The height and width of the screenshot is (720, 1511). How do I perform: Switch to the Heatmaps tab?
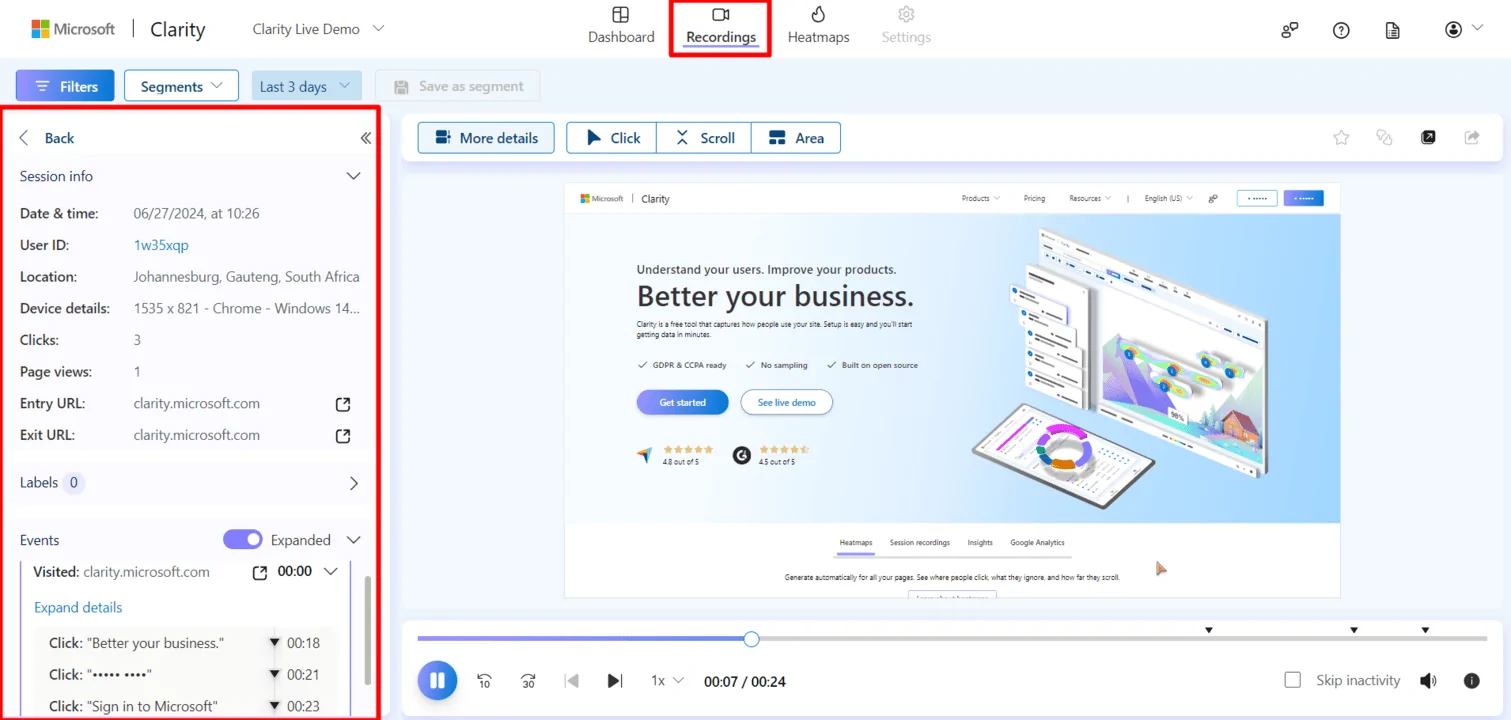[x=818, y=26]
